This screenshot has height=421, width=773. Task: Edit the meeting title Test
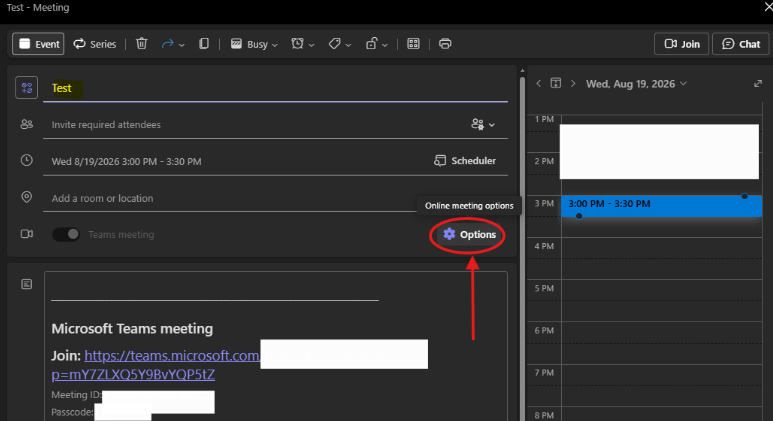(x=275, y=88)
